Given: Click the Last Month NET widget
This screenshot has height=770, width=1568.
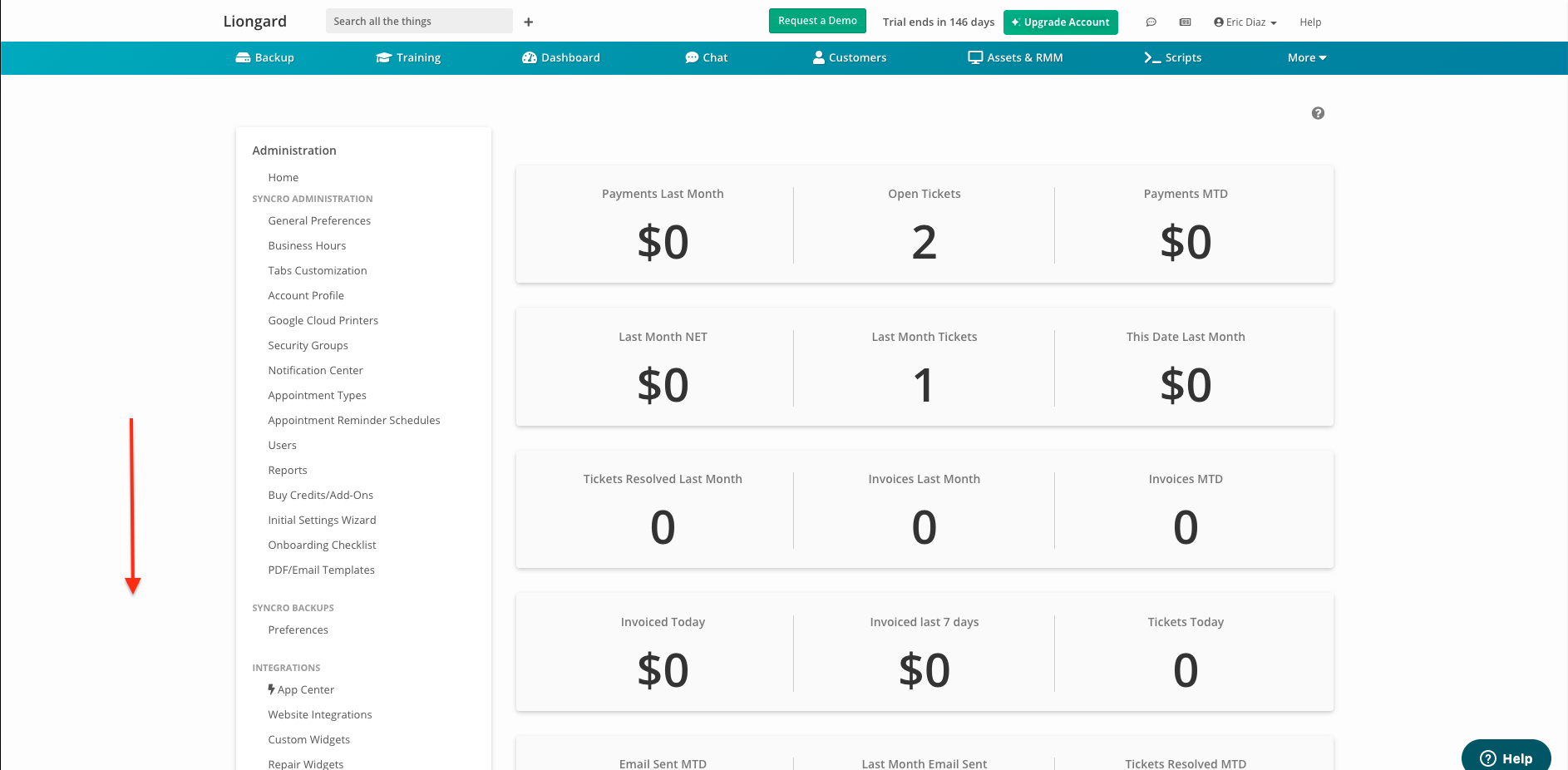Looking at the screenshot, I should click(663, 368).
